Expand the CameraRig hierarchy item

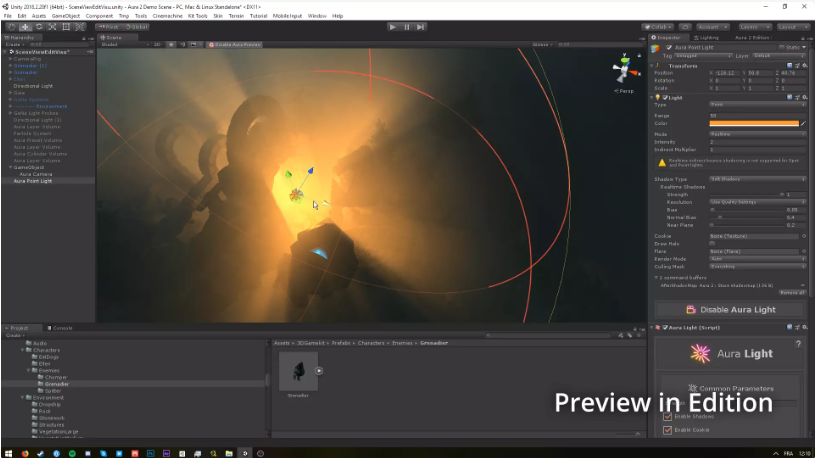click(10, 59)
